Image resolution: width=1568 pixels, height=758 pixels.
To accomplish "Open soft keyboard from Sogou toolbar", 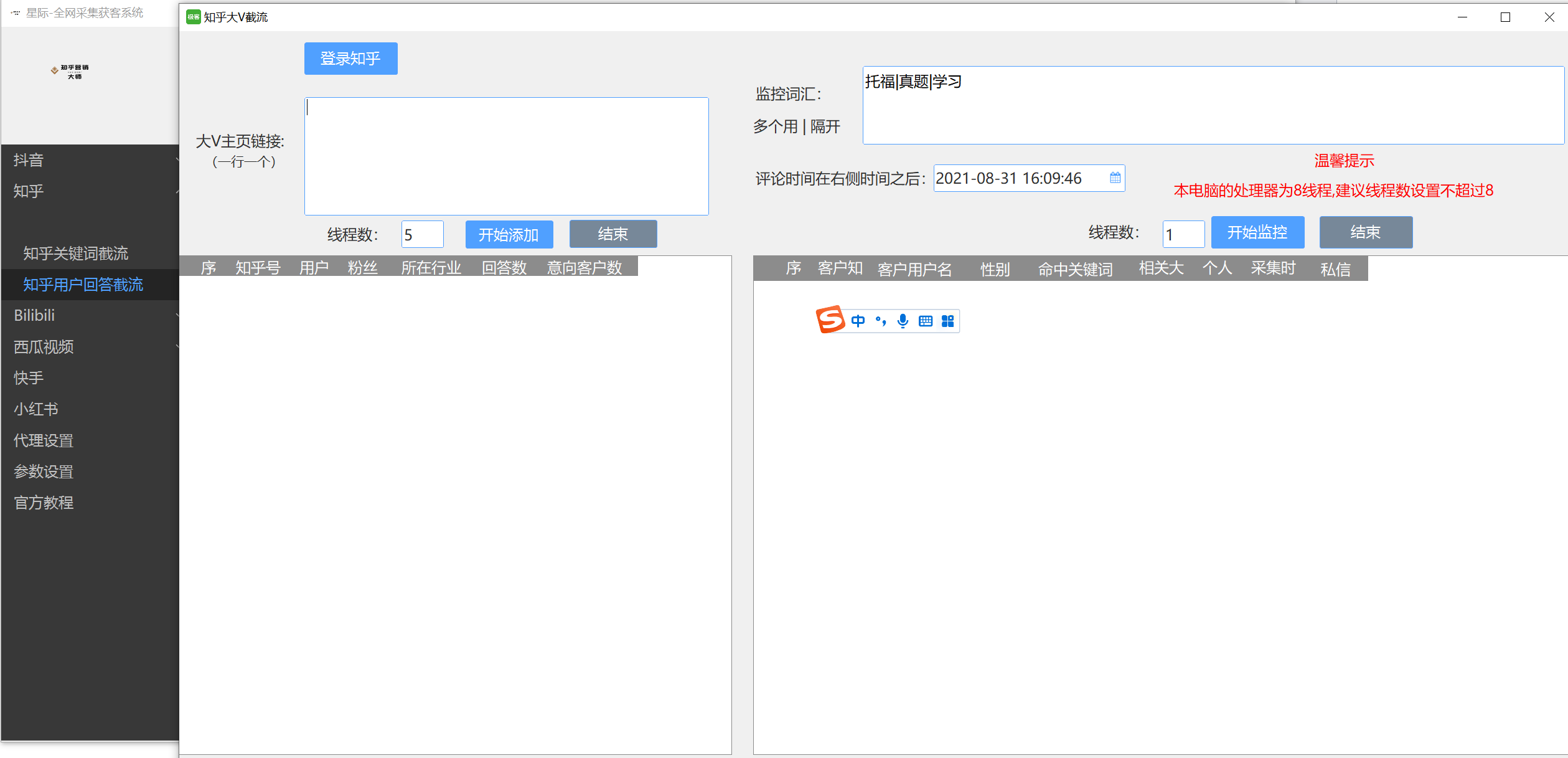I will pos(926,321).
